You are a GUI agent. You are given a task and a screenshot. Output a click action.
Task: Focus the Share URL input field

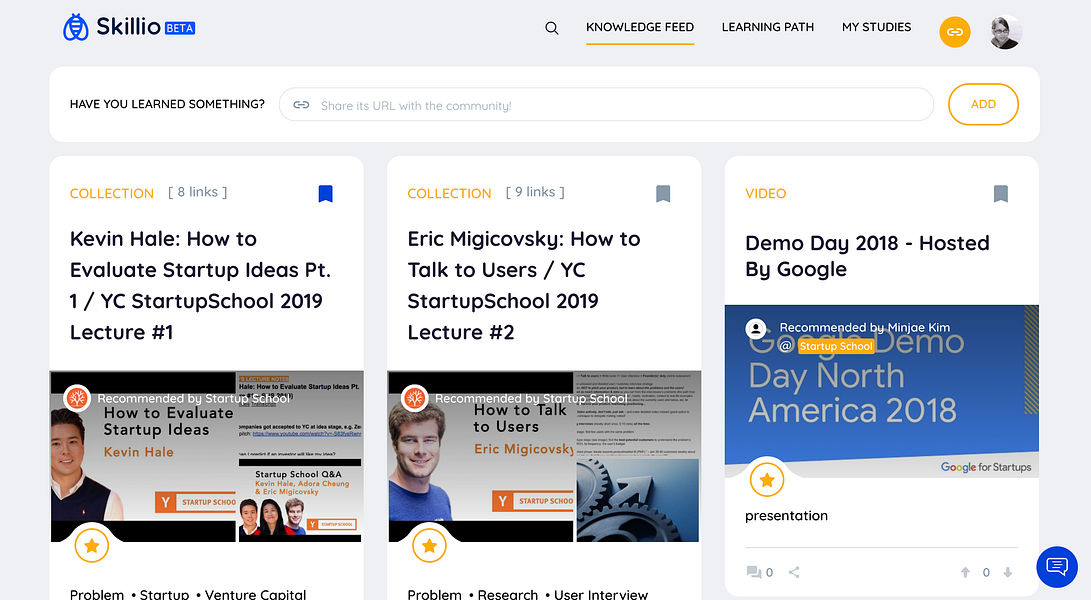pos(606,104)
